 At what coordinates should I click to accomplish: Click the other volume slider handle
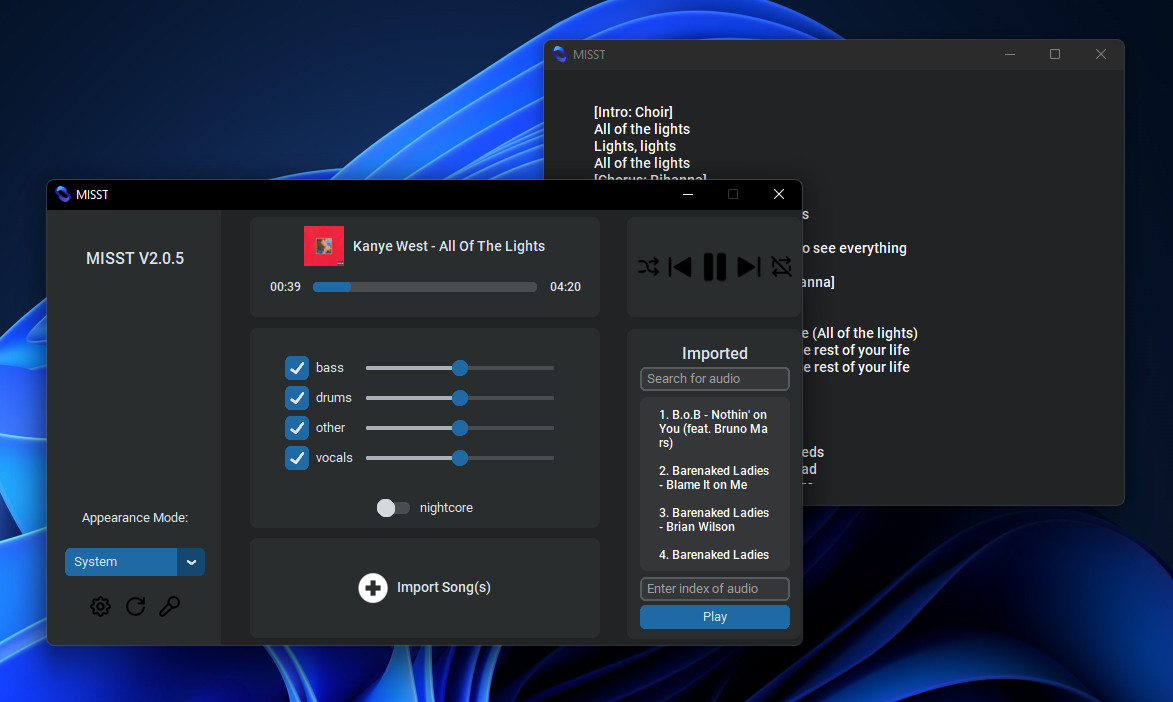pyautogui.click(x=460, y=427)
